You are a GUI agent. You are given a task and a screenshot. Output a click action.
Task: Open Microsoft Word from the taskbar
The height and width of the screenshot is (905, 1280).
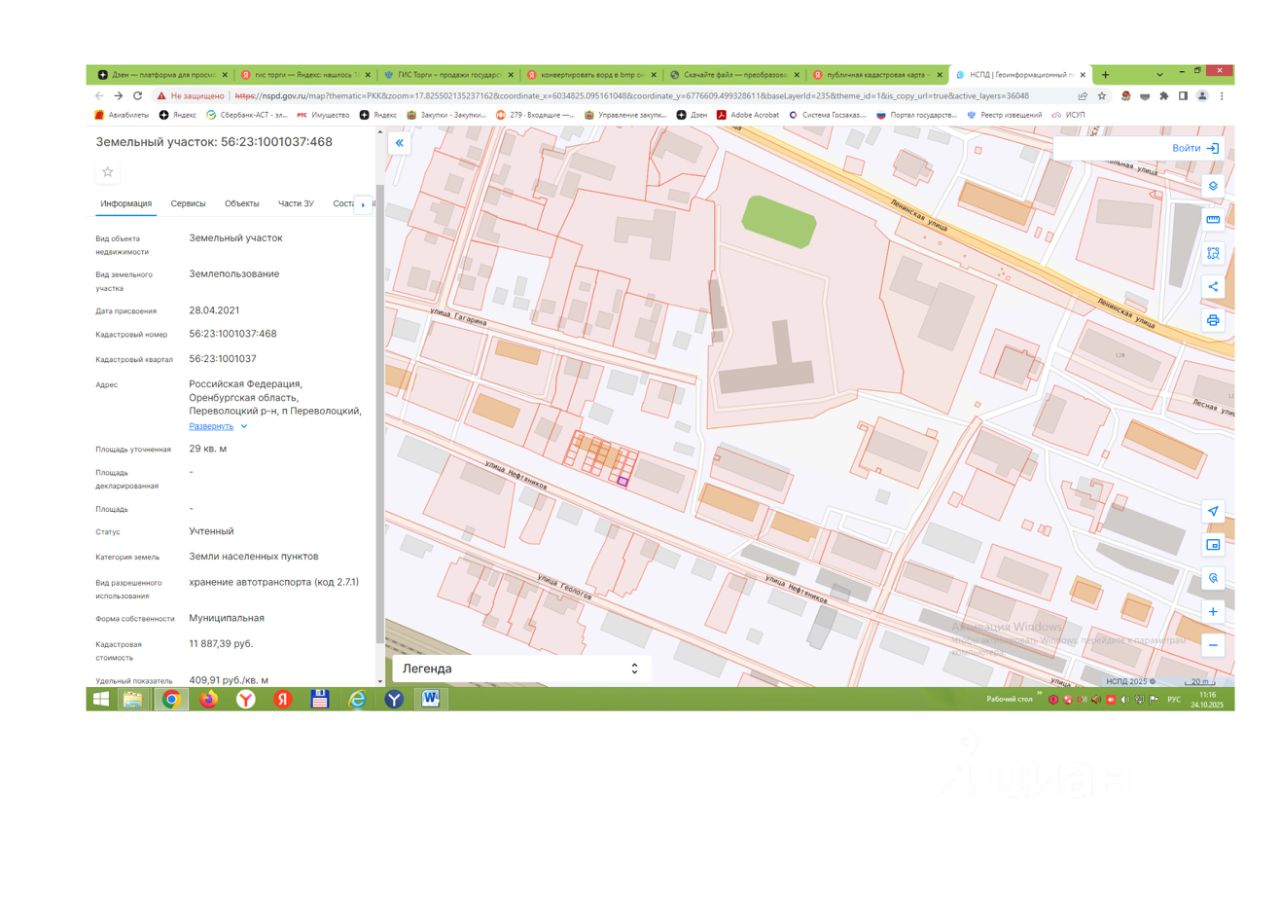[x=430, y=699]
